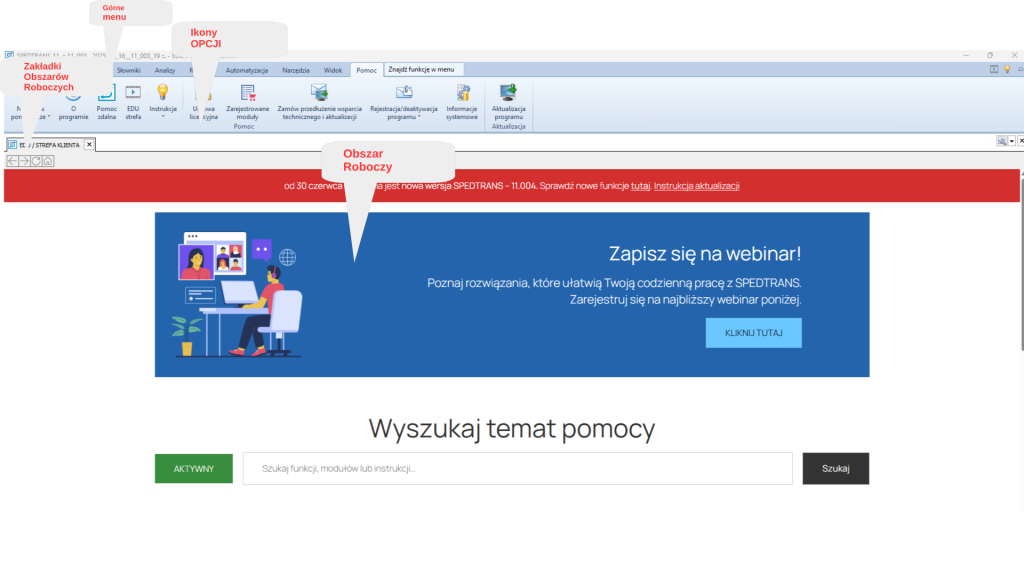Close the STREFA KLIENTA workspace tab
This screenshot has width=1024, height=576.
point(89,145)
